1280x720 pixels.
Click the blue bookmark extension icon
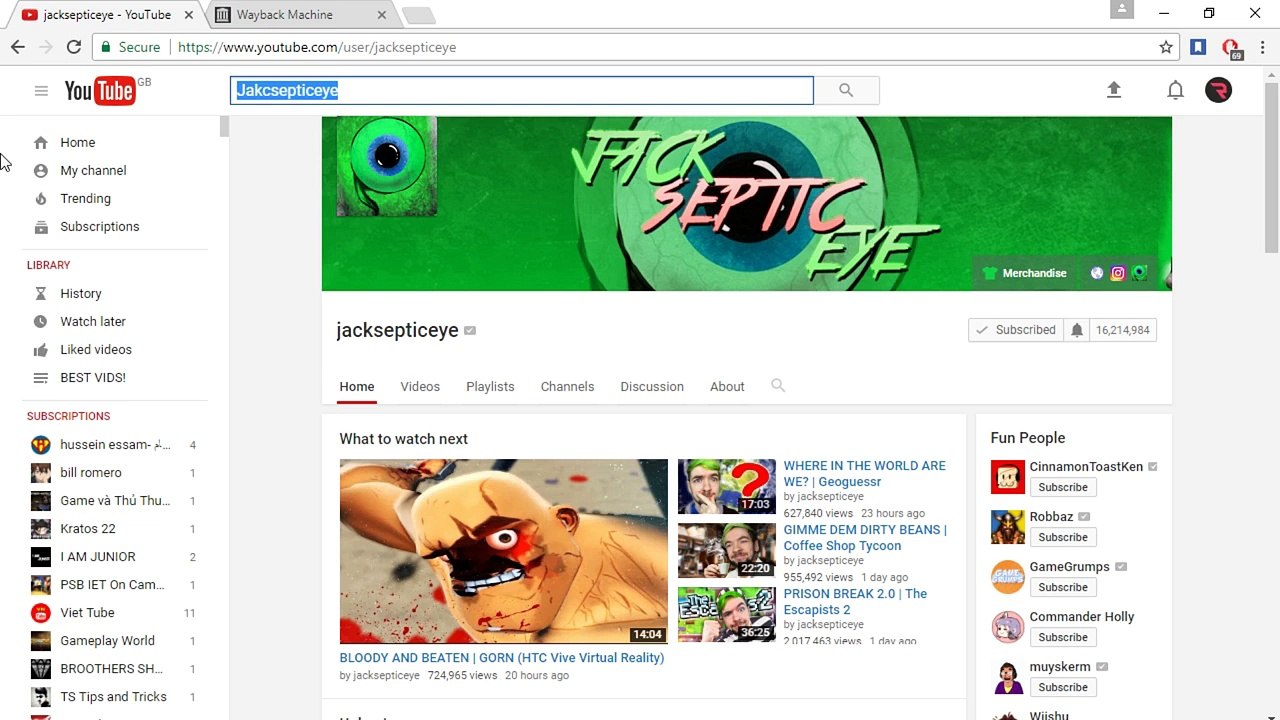(1198, 47)
